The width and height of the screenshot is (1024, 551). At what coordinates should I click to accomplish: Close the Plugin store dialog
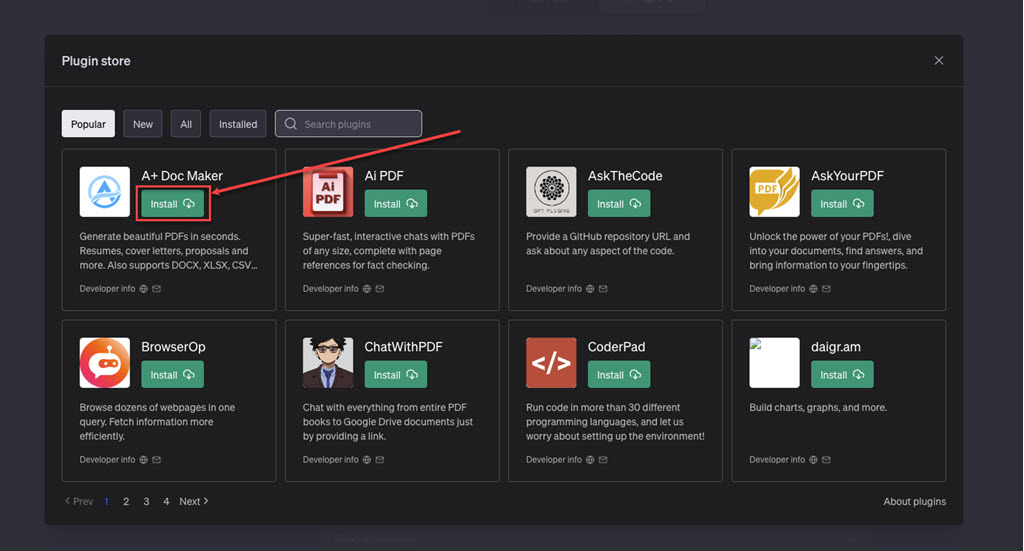[x=939, y=61]
